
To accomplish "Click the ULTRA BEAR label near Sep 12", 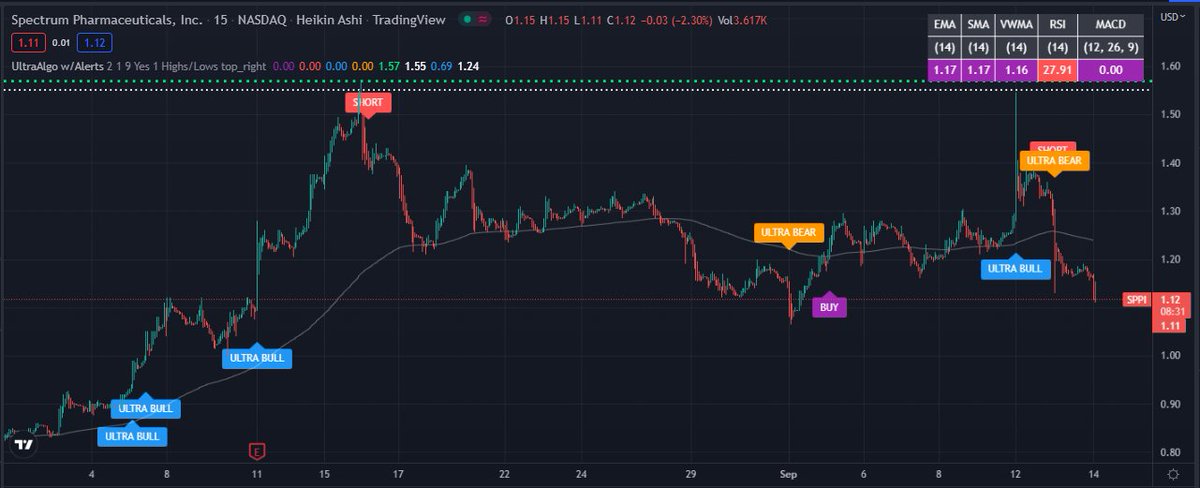I will [1054, 160].
